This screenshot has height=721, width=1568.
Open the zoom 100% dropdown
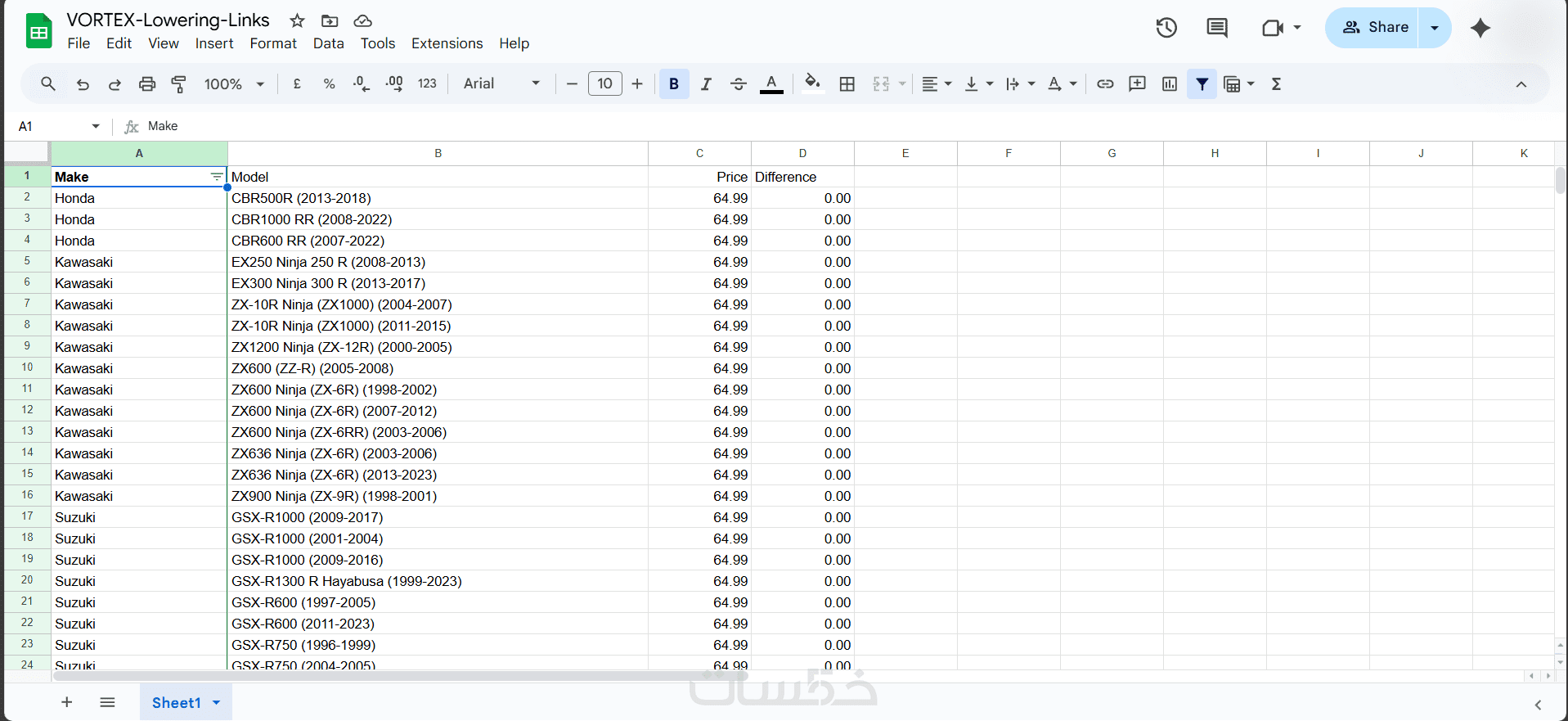click(235, 83)
